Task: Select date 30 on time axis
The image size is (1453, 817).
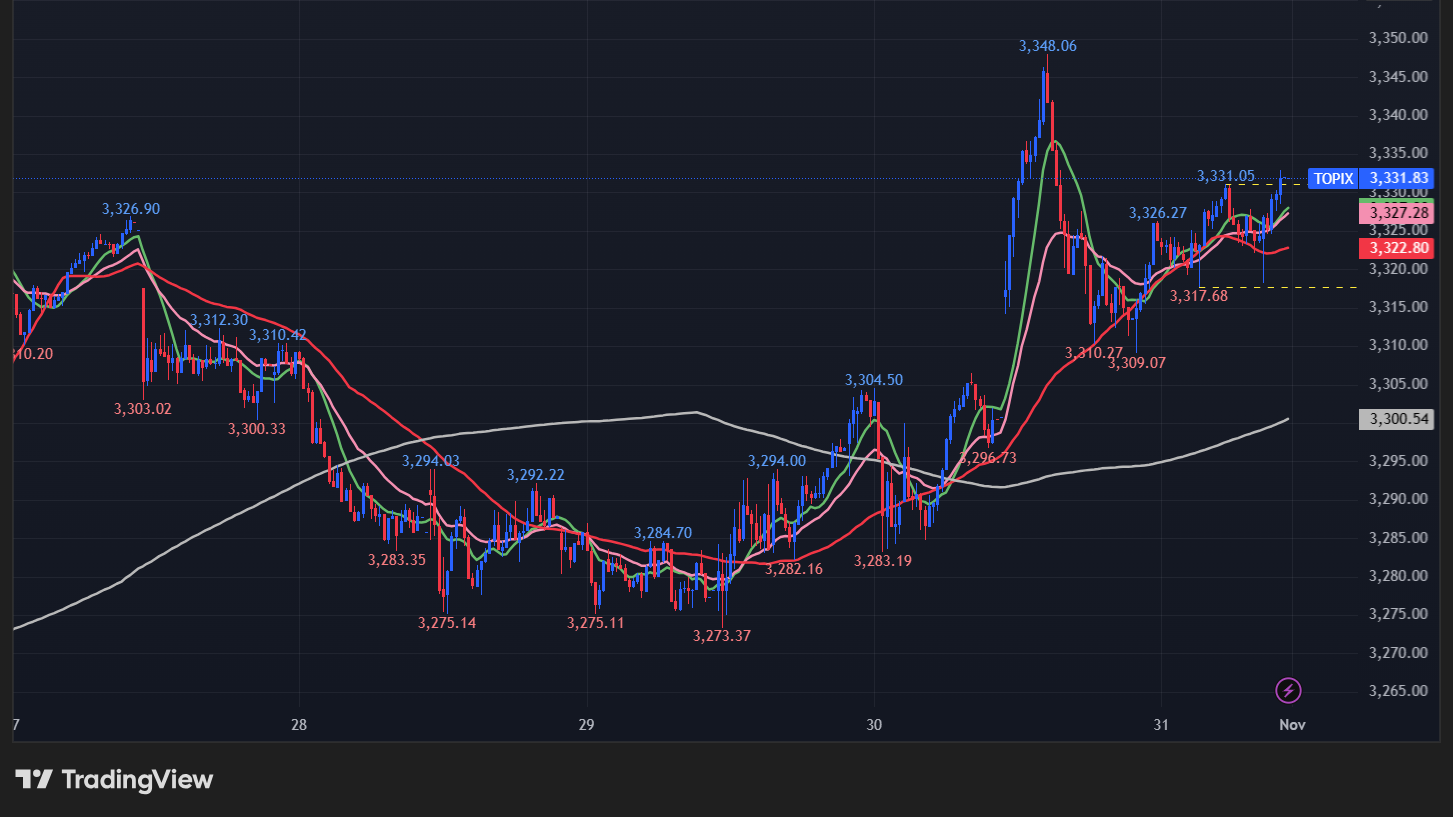Action: pyautogui.click(x=874, y=724)
